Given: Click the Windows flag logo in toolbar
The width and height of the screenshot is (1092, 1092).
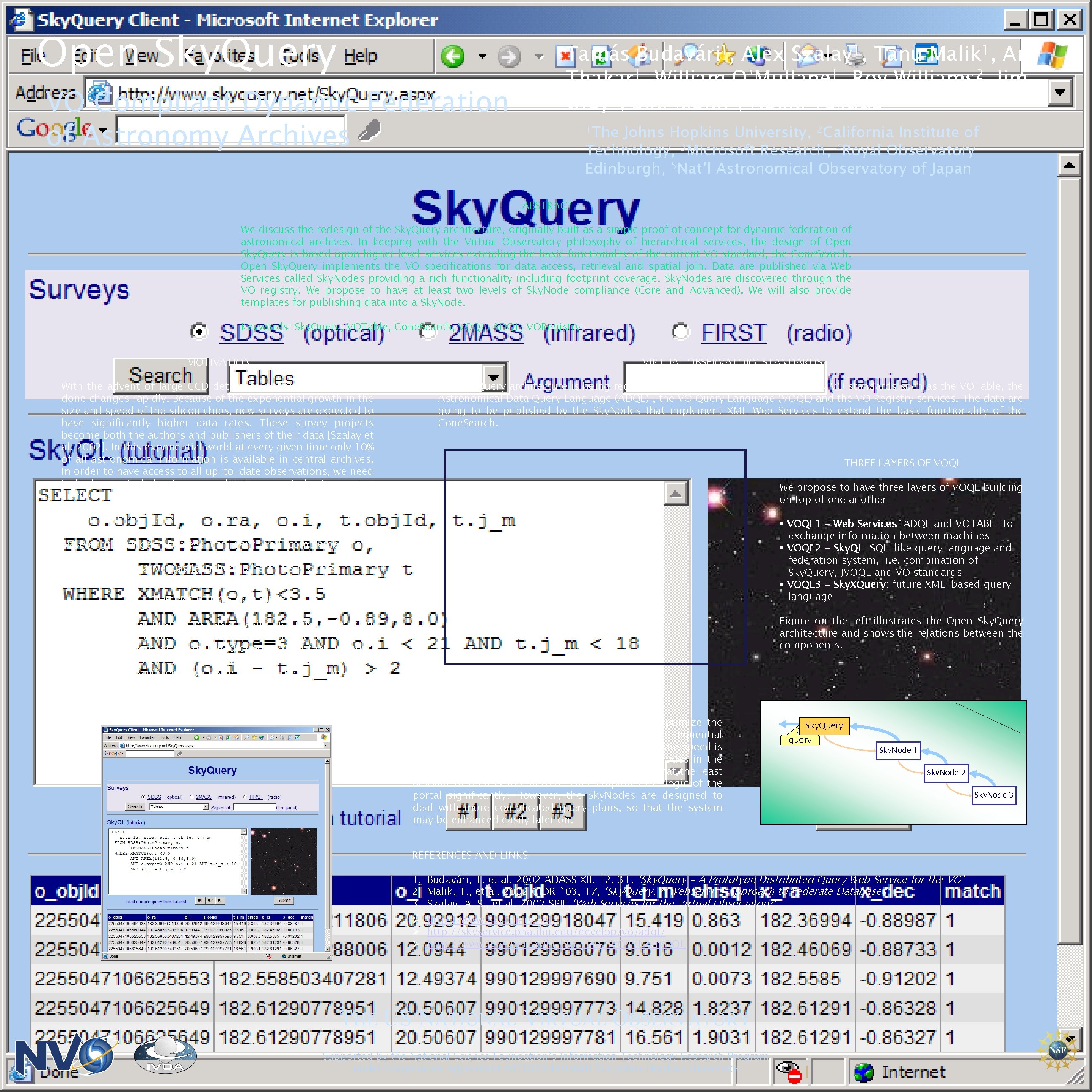Looking at the screenshot, I should click(x=1052, y=55).
